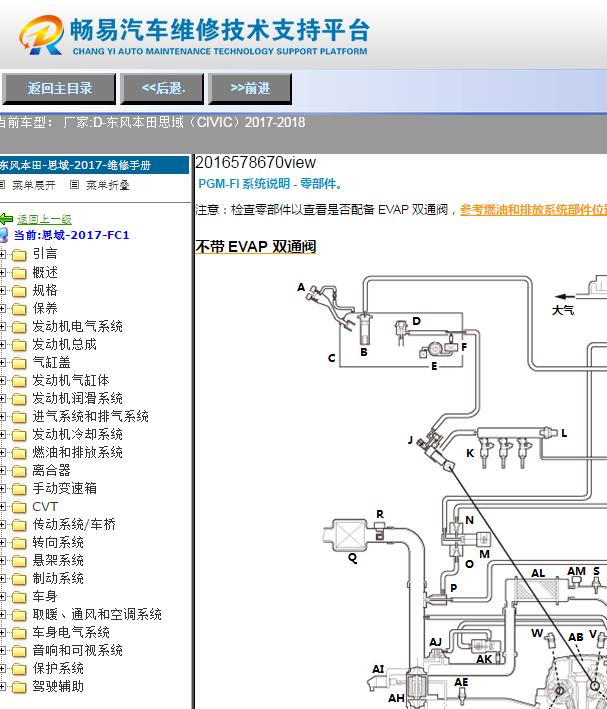Screen dimensions: 607x709
Task: Select 菜单展开 to expand the menu
Action: coord(33,185)
